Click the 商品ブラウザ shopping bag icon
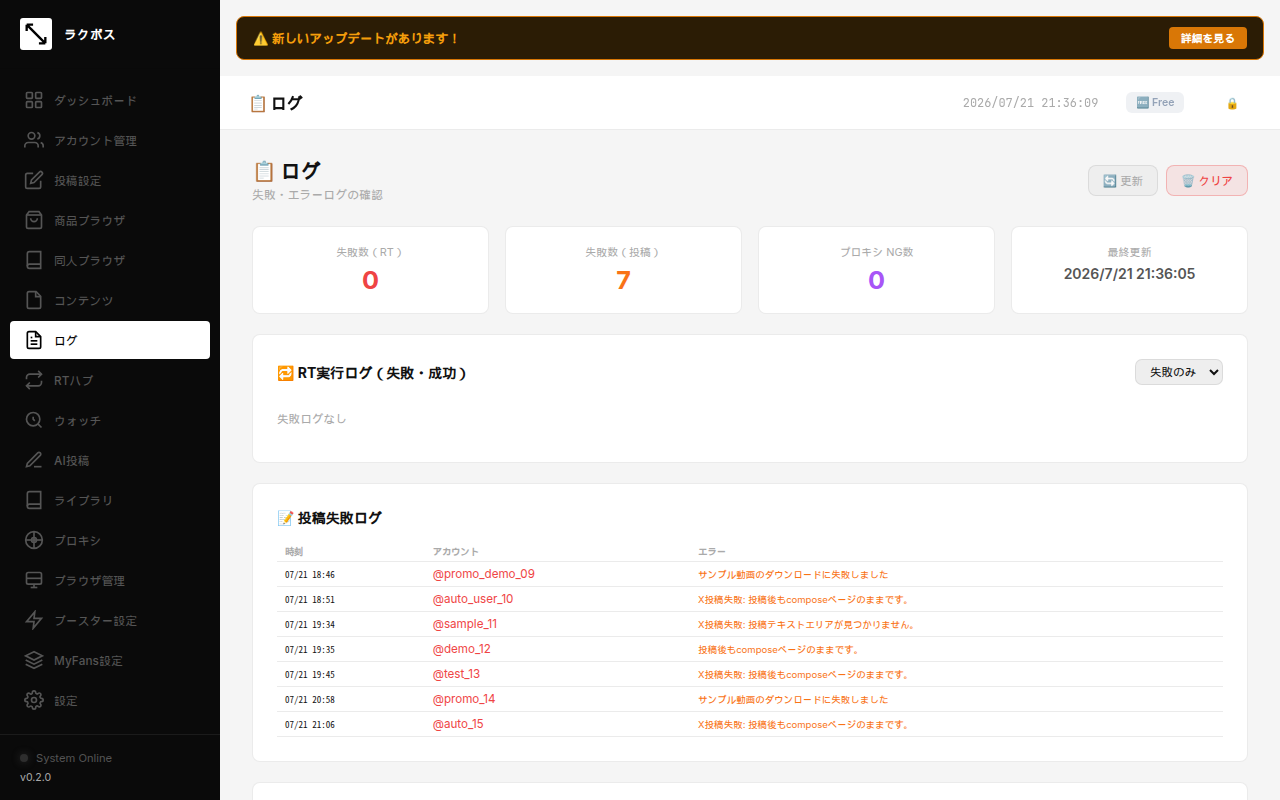Viewport: 1280px width, 800px height. (x=34, y=220)
